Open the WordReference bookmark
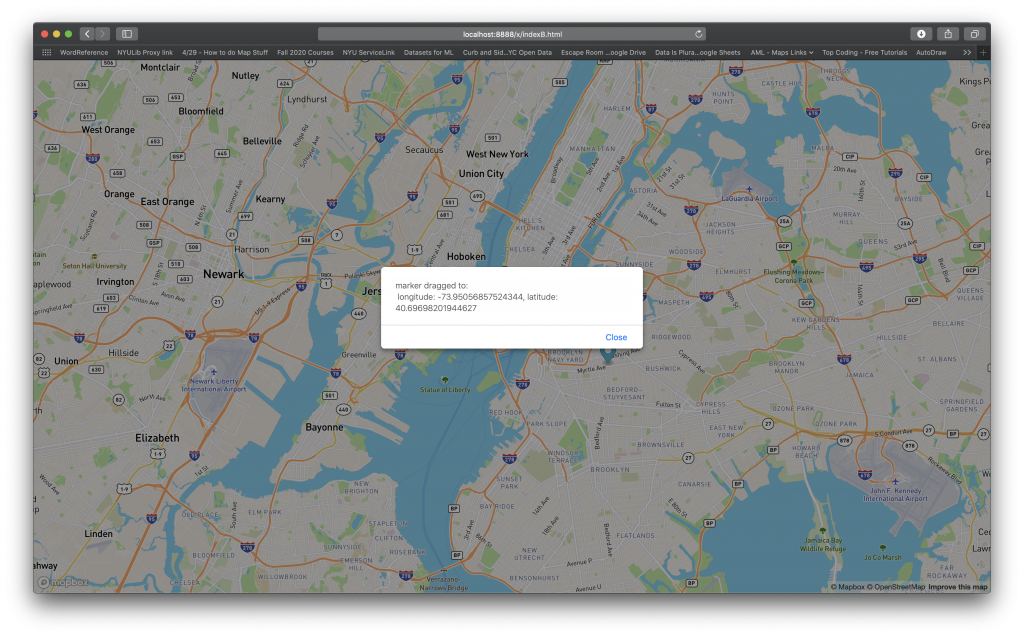 pyautogui.click(x=84, y=52)
